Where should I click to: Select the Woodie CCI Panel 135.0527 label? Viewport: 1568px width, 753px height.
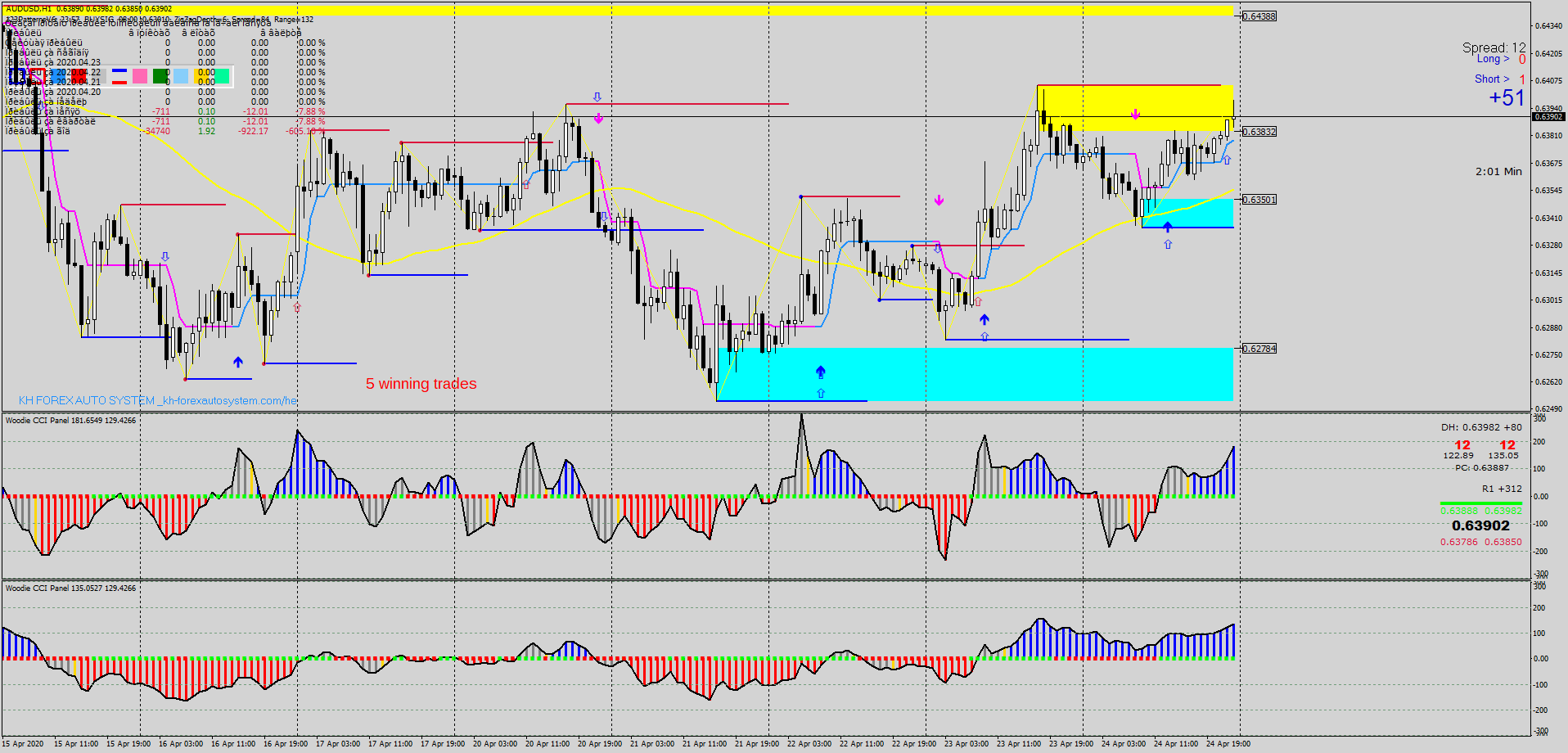point(71,588)
